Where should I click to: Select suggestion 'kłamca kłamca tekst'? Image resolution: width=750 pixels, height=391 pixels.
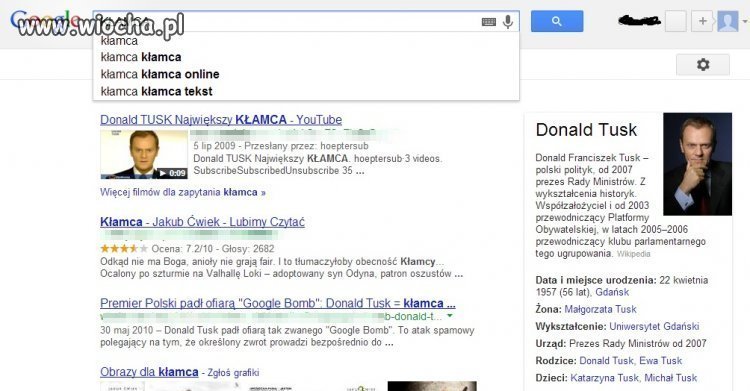click(x=156, y=91)
